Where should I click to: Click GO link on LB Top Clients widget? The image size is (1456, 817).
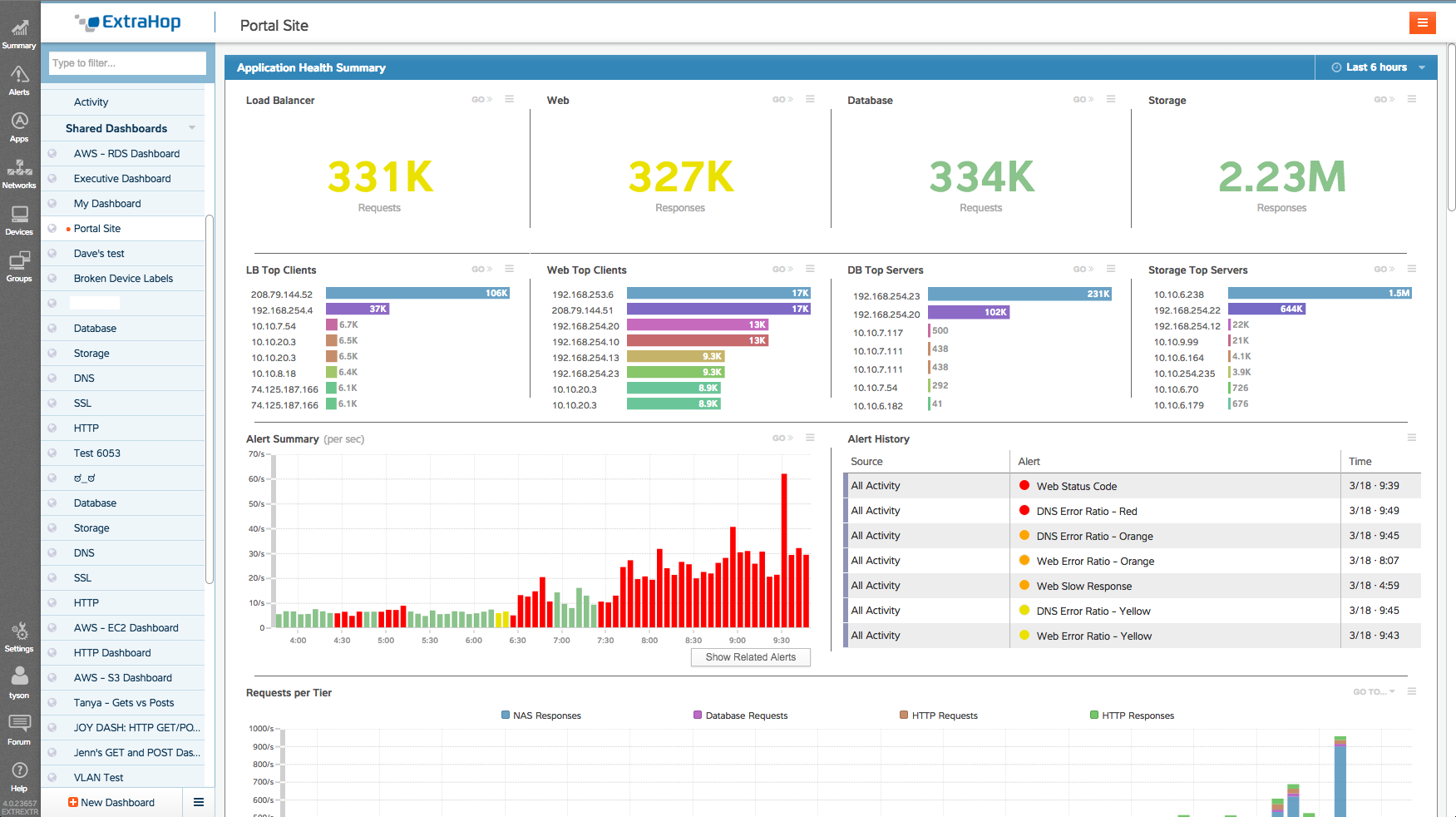tap(482, 270)
